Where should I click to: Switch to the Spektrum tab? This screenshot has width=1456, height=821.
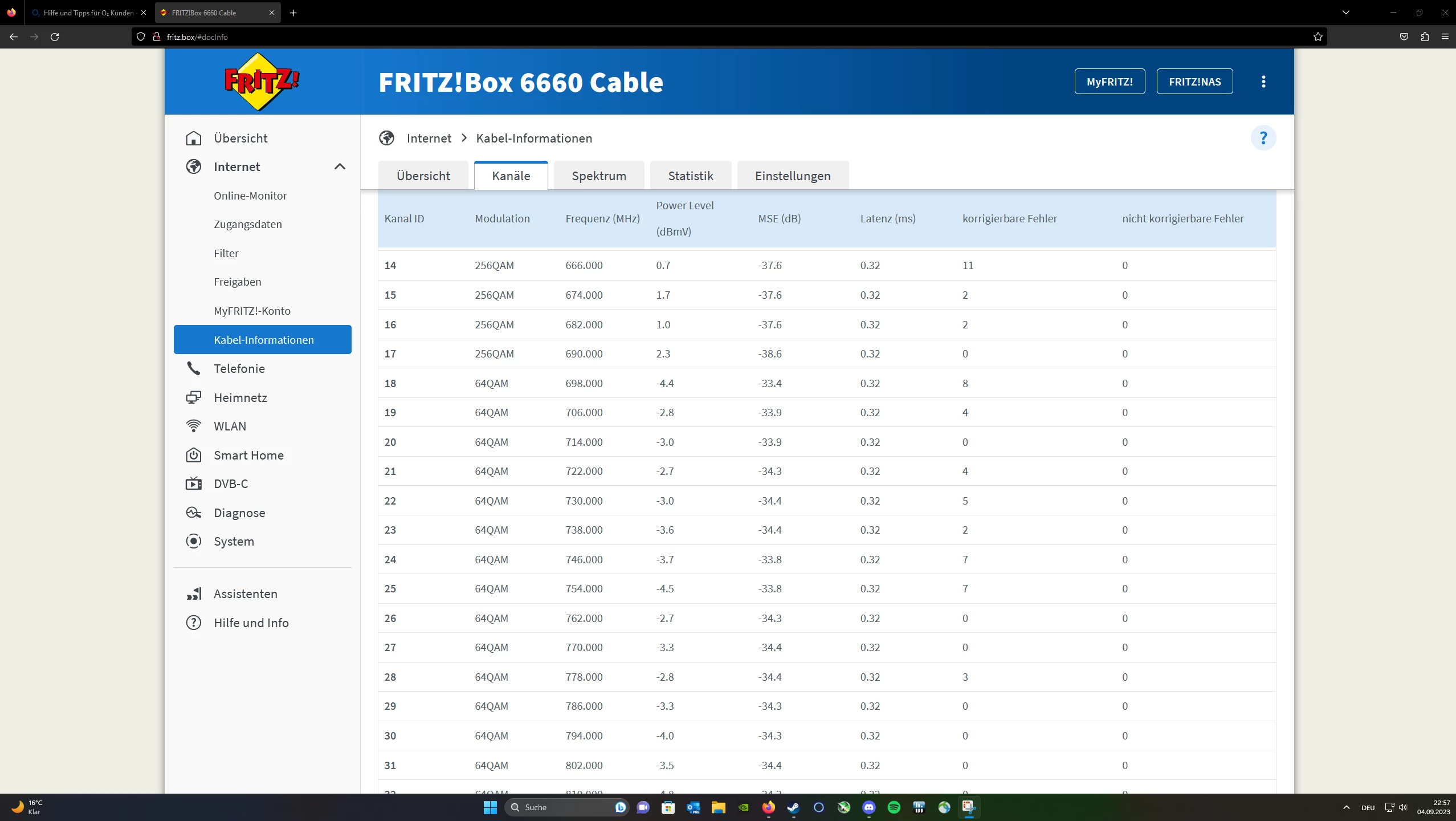[x=598, y=176]
